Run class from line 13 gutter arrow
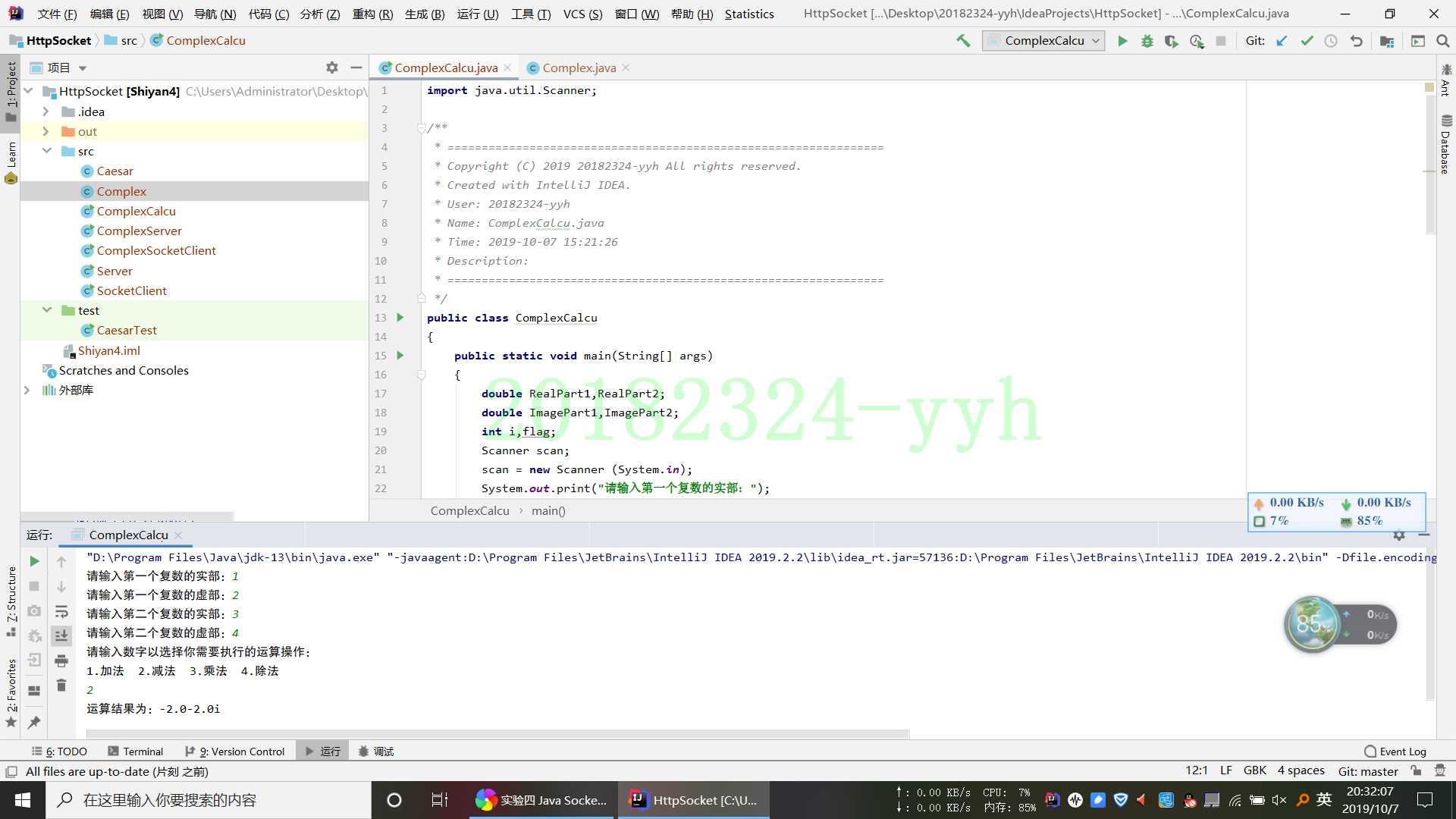Screen dimensions: 1456x819 tap(400, 318)
